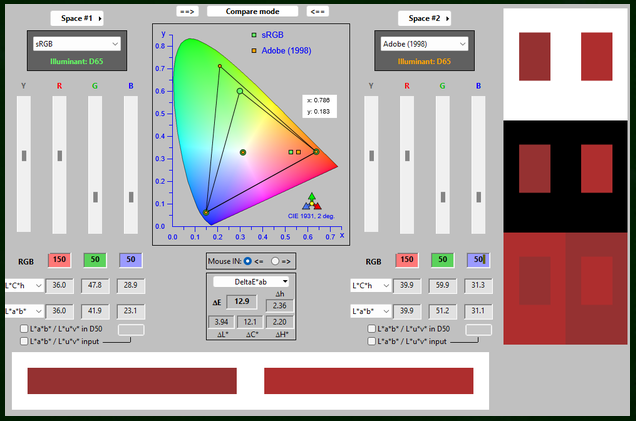Click Space #2 red R slider handle
Screen dimensions: 636x421
pyautogui.click(x=407, y=155)
